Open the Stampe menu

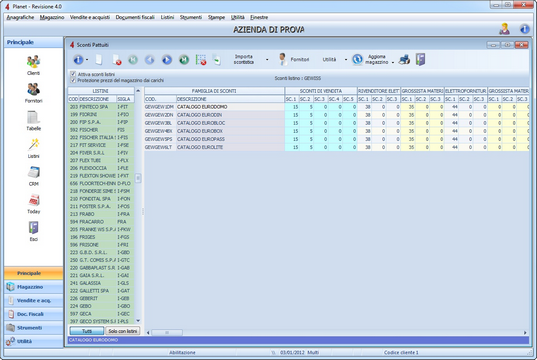pyautogui.click(x=216, y=17)
